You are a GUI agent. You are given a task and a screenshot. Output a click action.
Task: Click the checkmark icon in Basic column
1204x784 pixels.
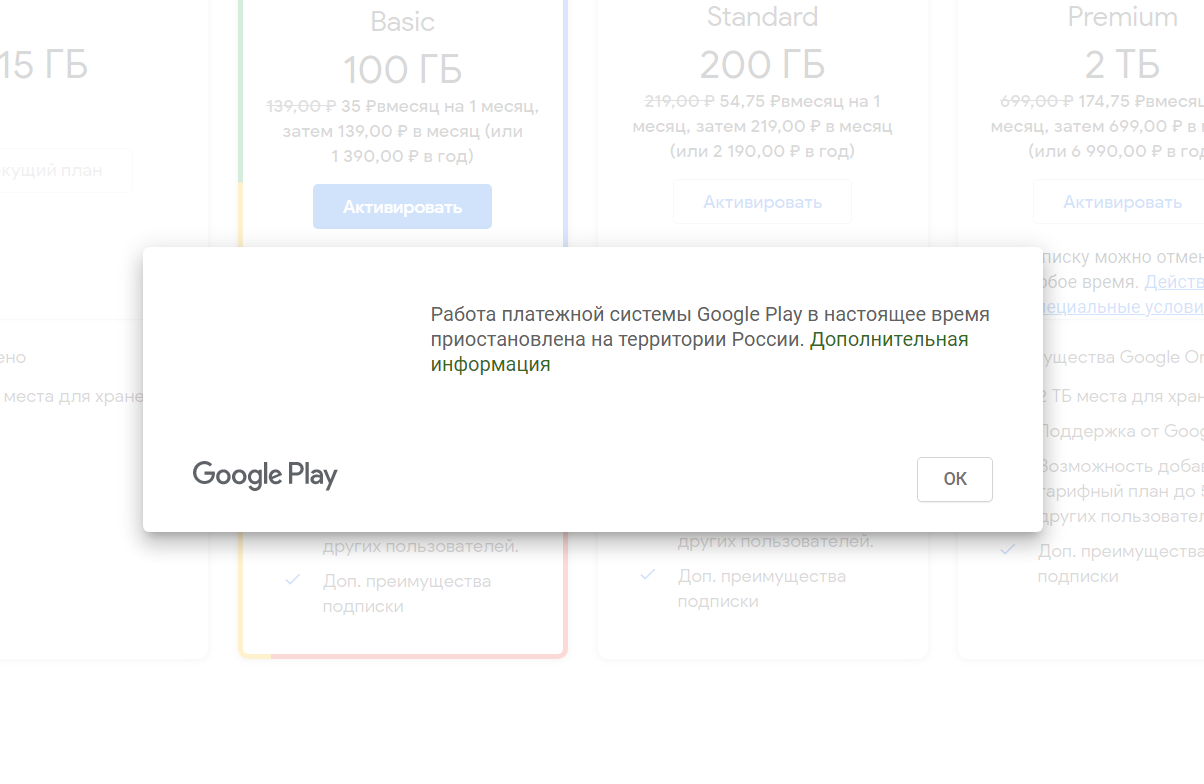tap(293, 580)
